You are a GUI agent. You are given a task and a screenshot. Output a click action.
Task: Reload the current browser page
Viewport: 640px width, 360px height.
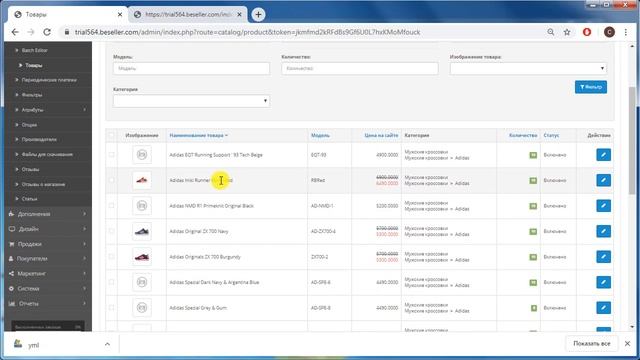click(x=47, y=32)
